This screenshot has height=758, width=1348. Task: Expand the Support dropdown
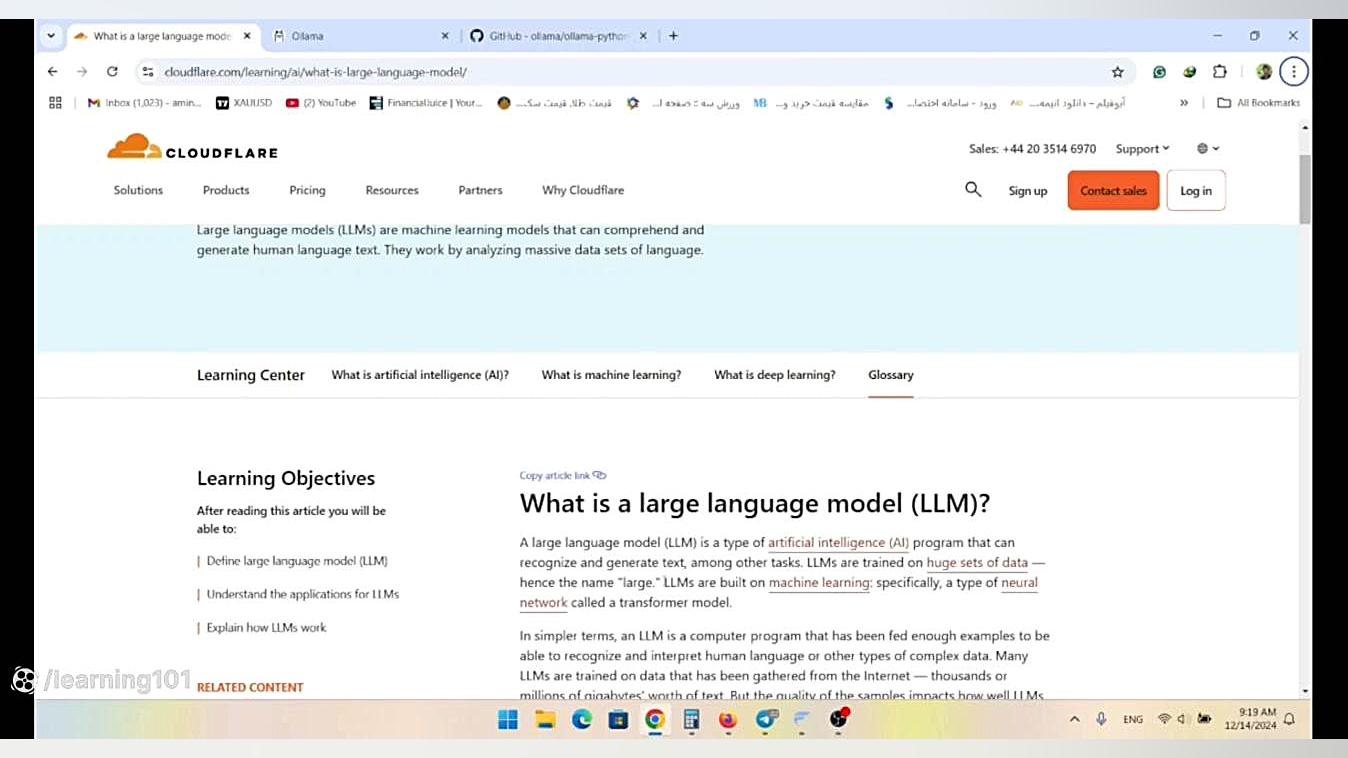pos(1143,148)
